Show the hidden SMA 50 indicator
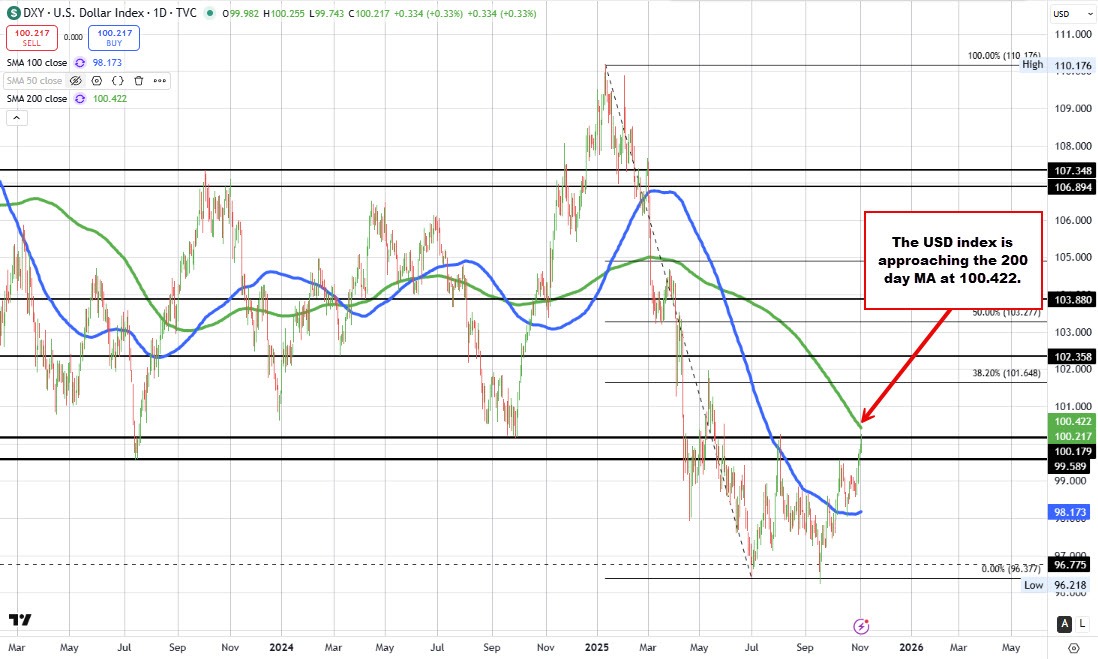This screenshot has width=1098, height=659. click(76, 80)
